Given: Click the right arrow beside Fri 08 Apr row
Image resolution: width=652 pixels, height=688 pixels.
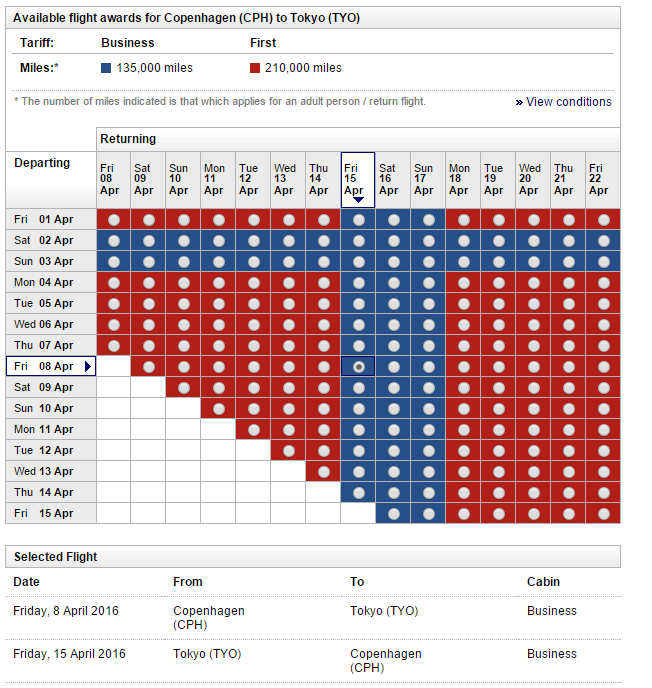Looking at the screenshot, I should [88, 367].
